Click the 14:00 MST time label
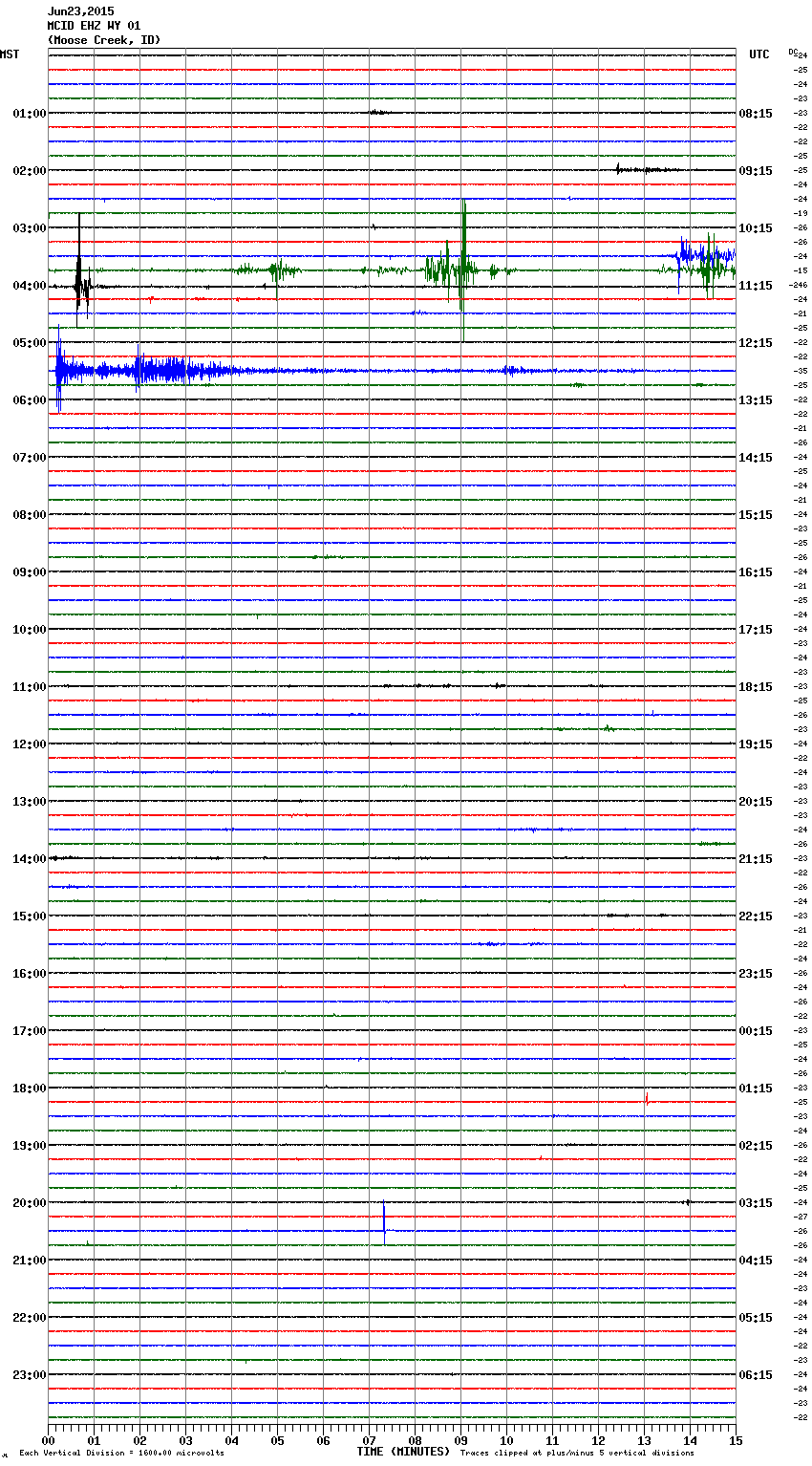 tap(30, 859)
